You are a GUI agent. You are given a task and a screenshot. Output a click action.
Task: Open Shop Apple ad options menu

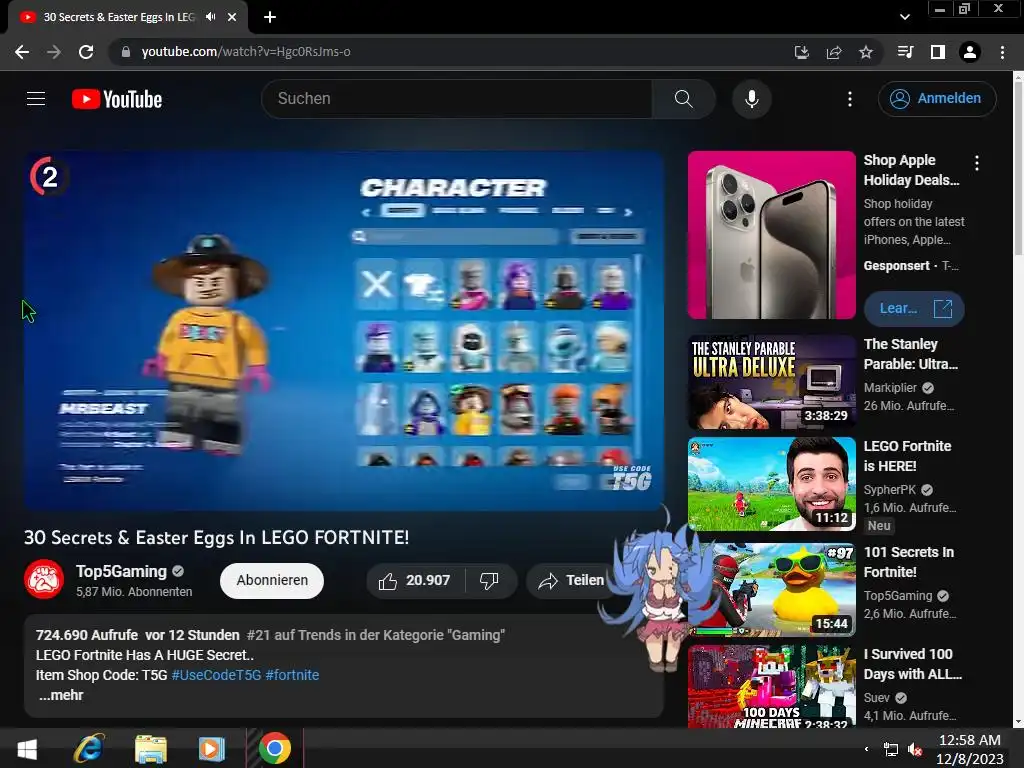[977, 163]
